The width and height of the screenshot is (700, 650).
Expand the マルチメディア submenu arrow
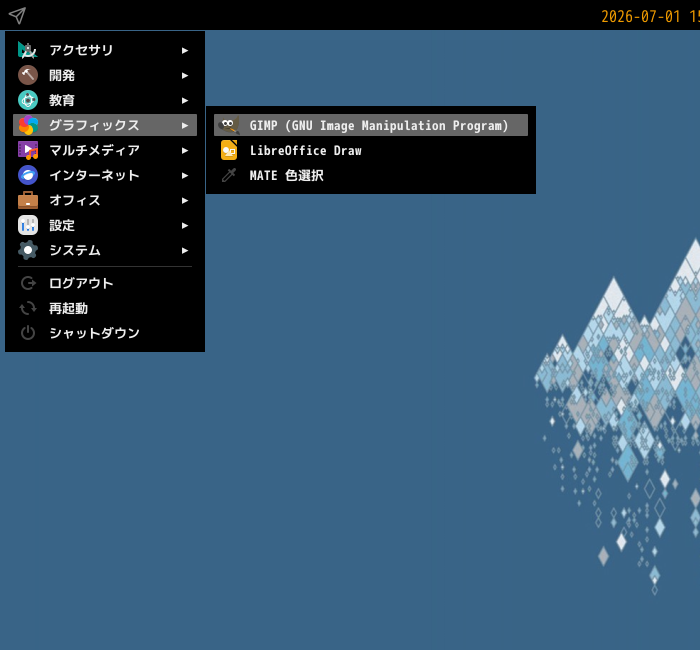pos(185,150)
